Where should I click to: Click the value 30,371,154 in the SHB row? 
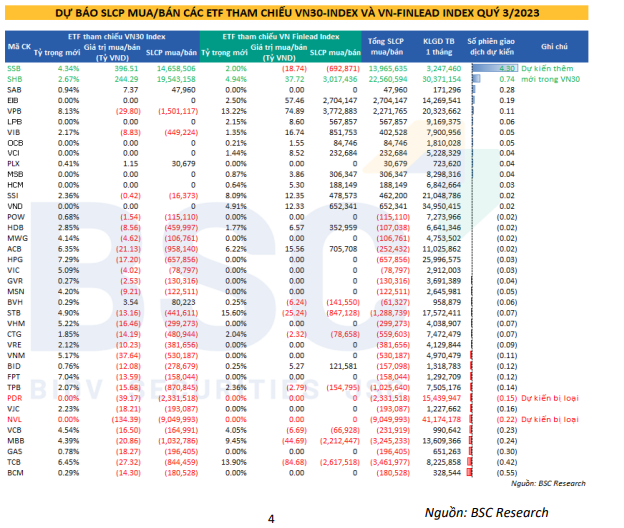(x=441, y=79)
